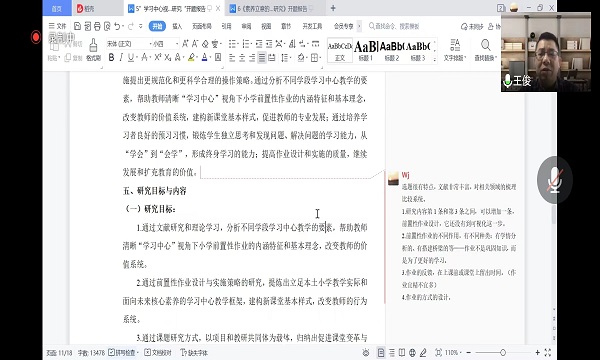Open the 文件 menu

click(x=57, y=26)
